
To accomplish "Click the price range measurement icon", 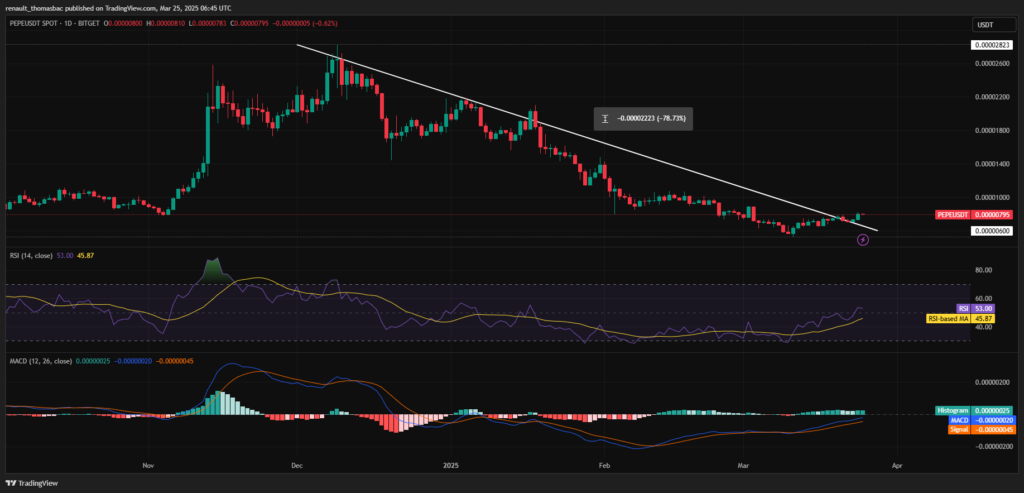I will [604, 118].
